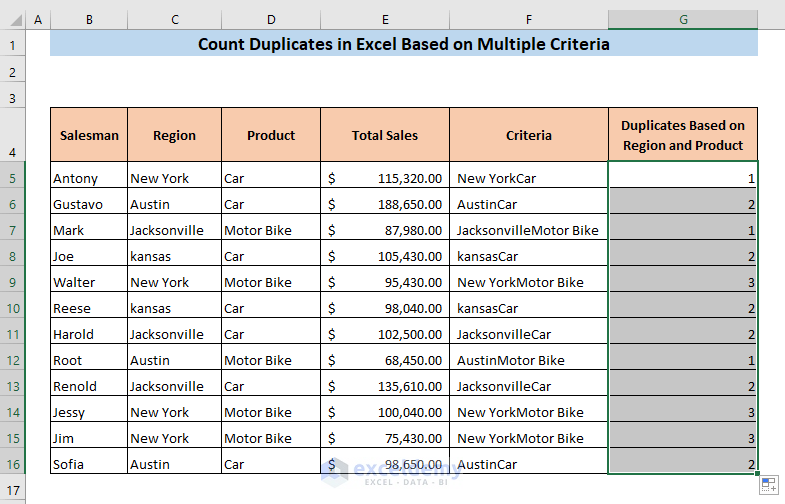This screenshot has height=504, width=785.
Task: Select column G header
Action: tap(683, 20)
